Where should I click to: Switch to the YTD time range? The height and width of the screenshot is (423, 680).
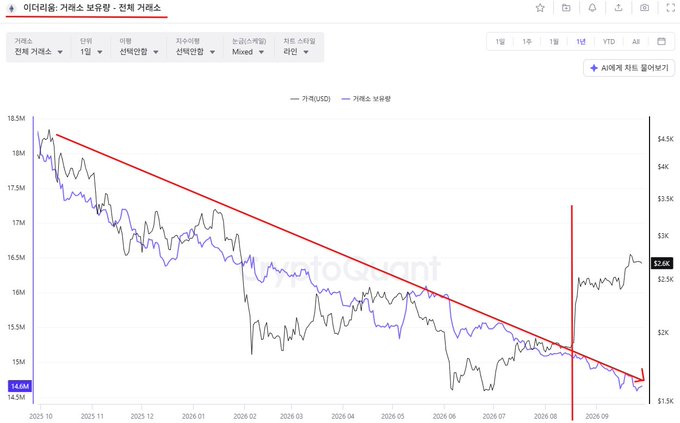tap(608, 42)
